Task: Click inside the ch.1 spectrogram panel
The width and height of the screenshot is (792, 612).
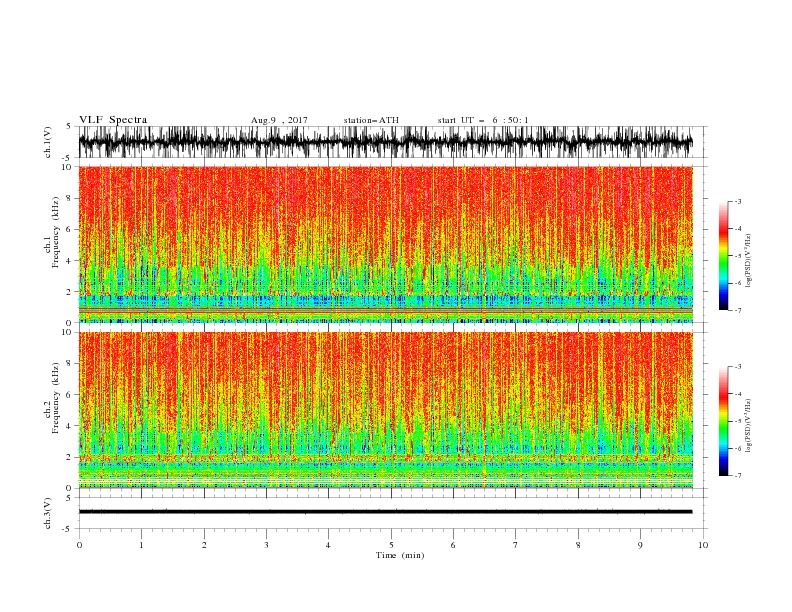Action: pyautogui.click(x=385, y=244)
